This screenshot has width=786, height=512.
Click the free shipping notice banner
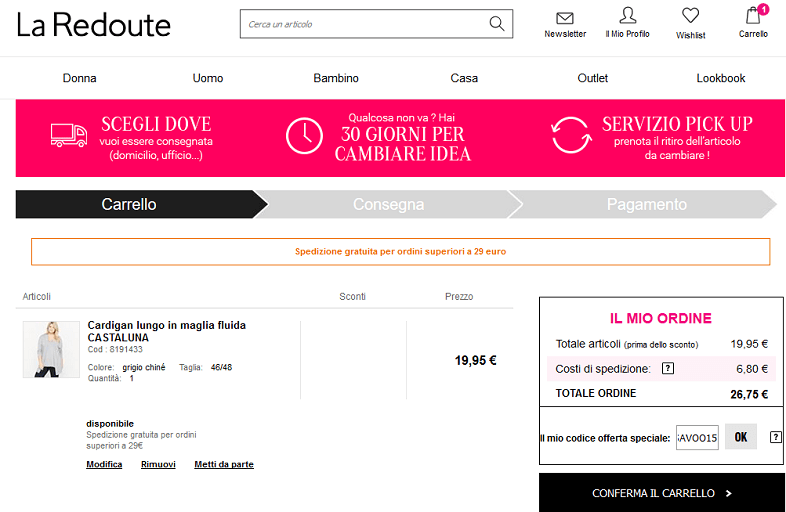[401, 251]
